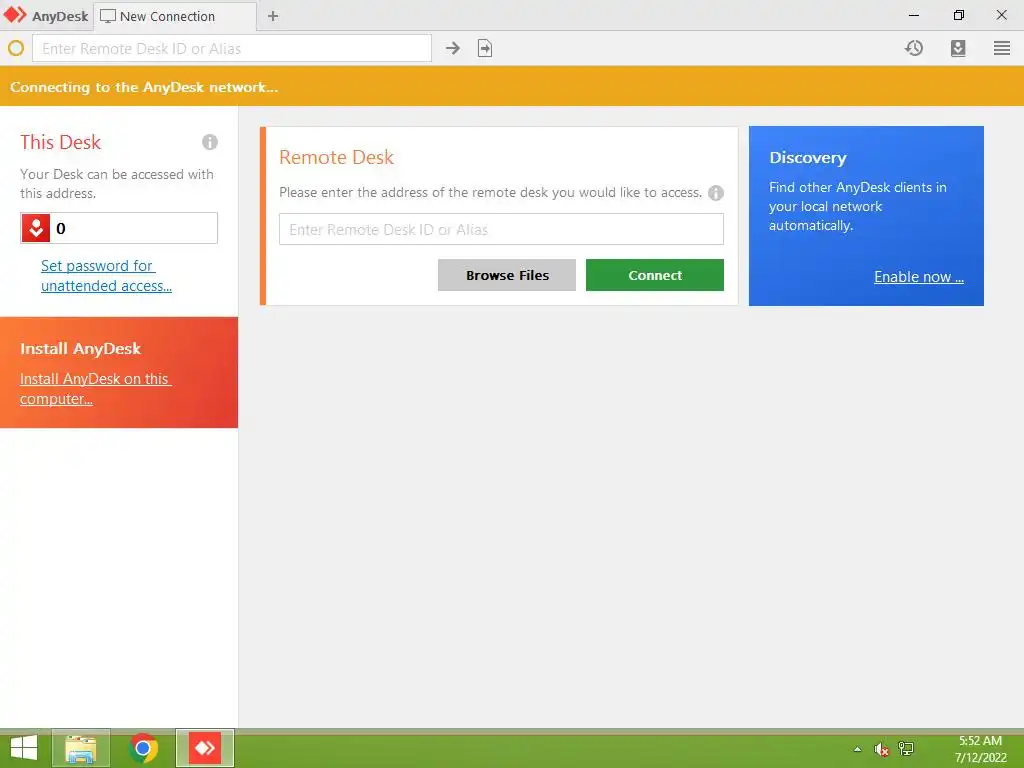Click the file transfer icon in the toolbar

point(485,48)
